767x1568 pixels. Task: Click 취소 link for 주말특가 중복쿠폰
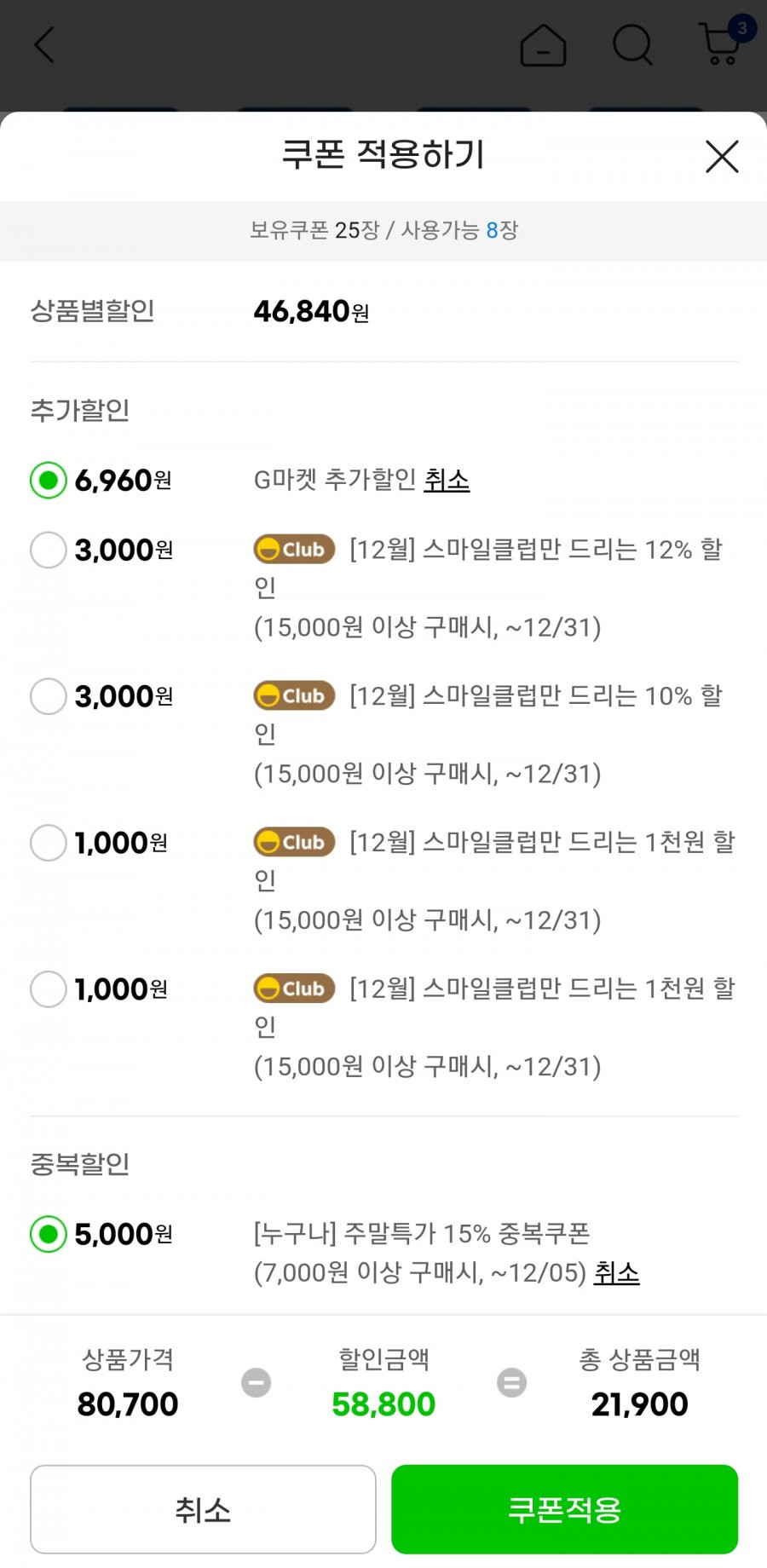coord(616,1273)
